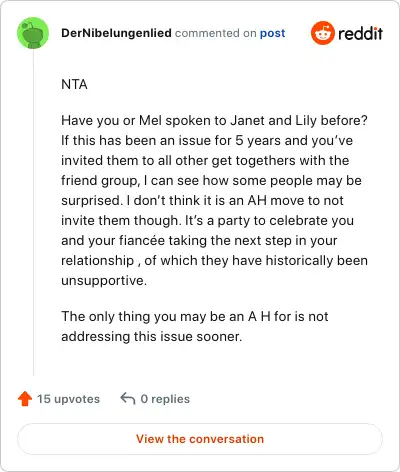Click the paragraph starting 'The only thing'
The image size is (400, 472).
click(195, 326)
